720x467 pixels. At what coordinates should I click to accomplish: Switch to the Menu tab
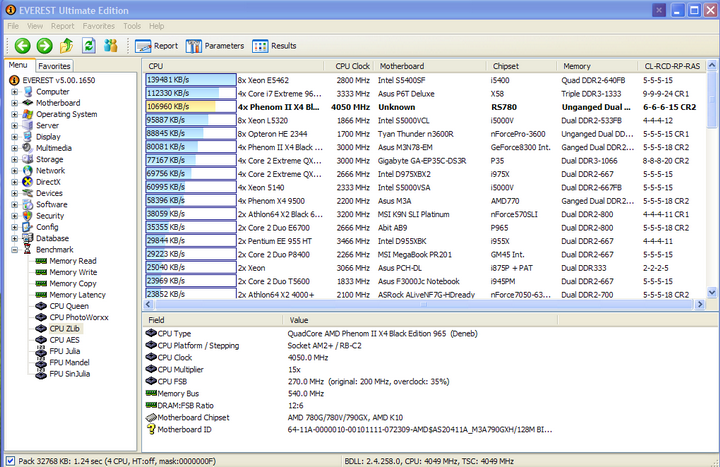click(x=18, y=65)
